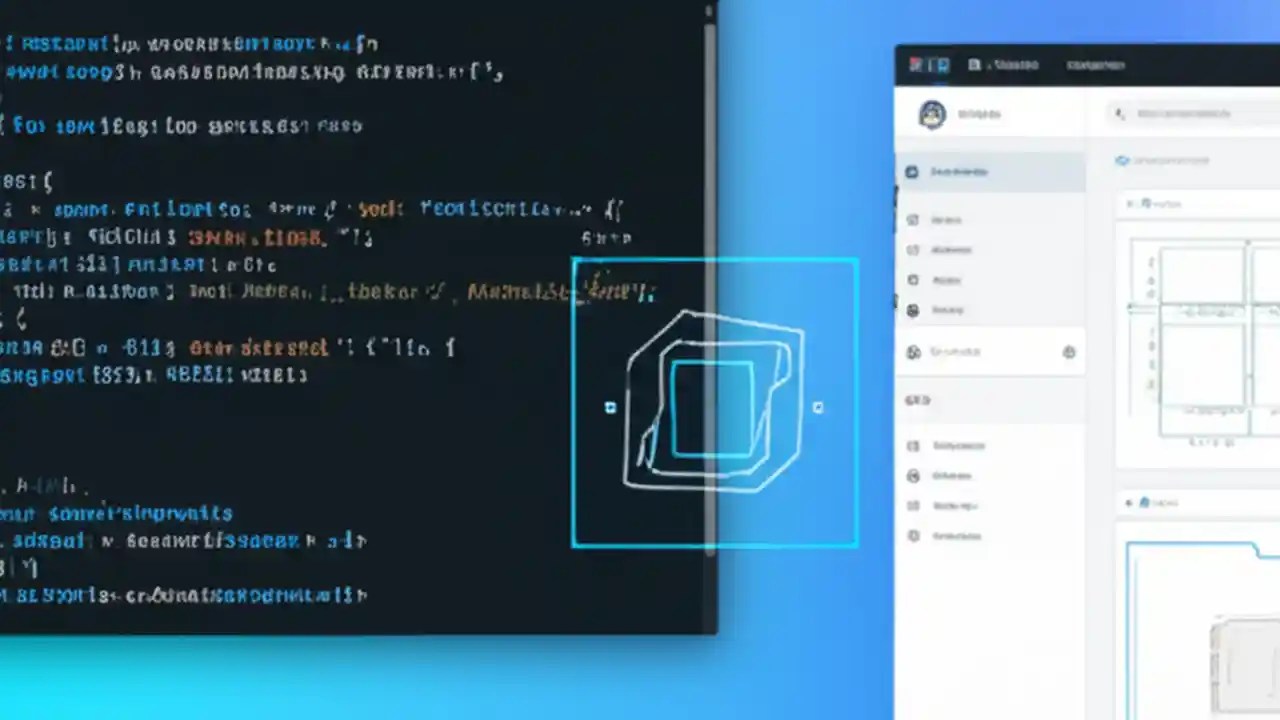Expand the lower sidebar section header
The width and height of the screenshot is (1280, 720).
pyautogui.click(x=918, y=400)
